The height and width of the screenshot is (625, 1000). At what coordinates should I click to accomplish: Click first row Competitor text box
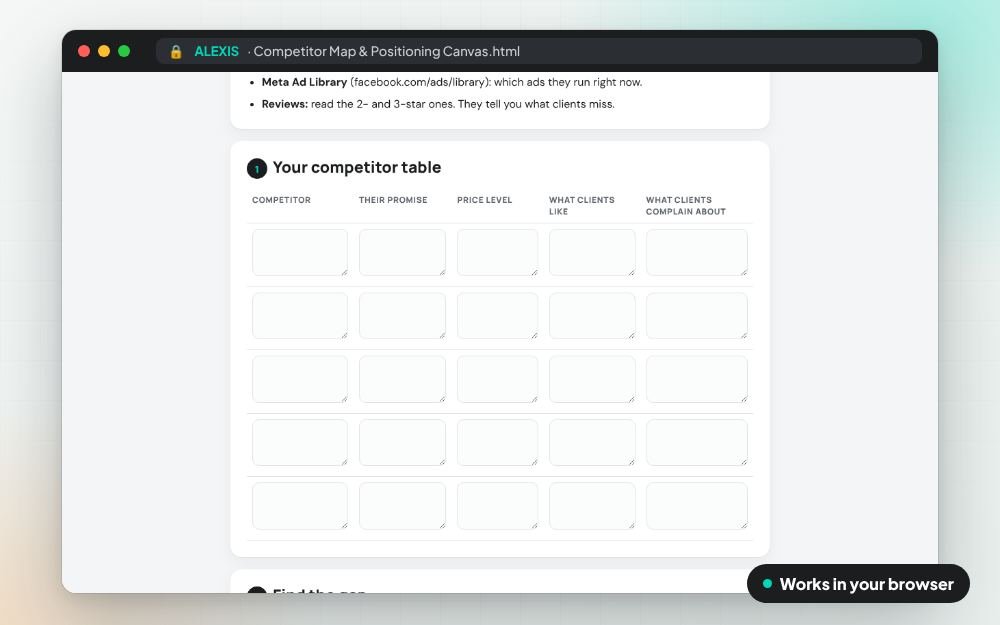tap(300, 253)
